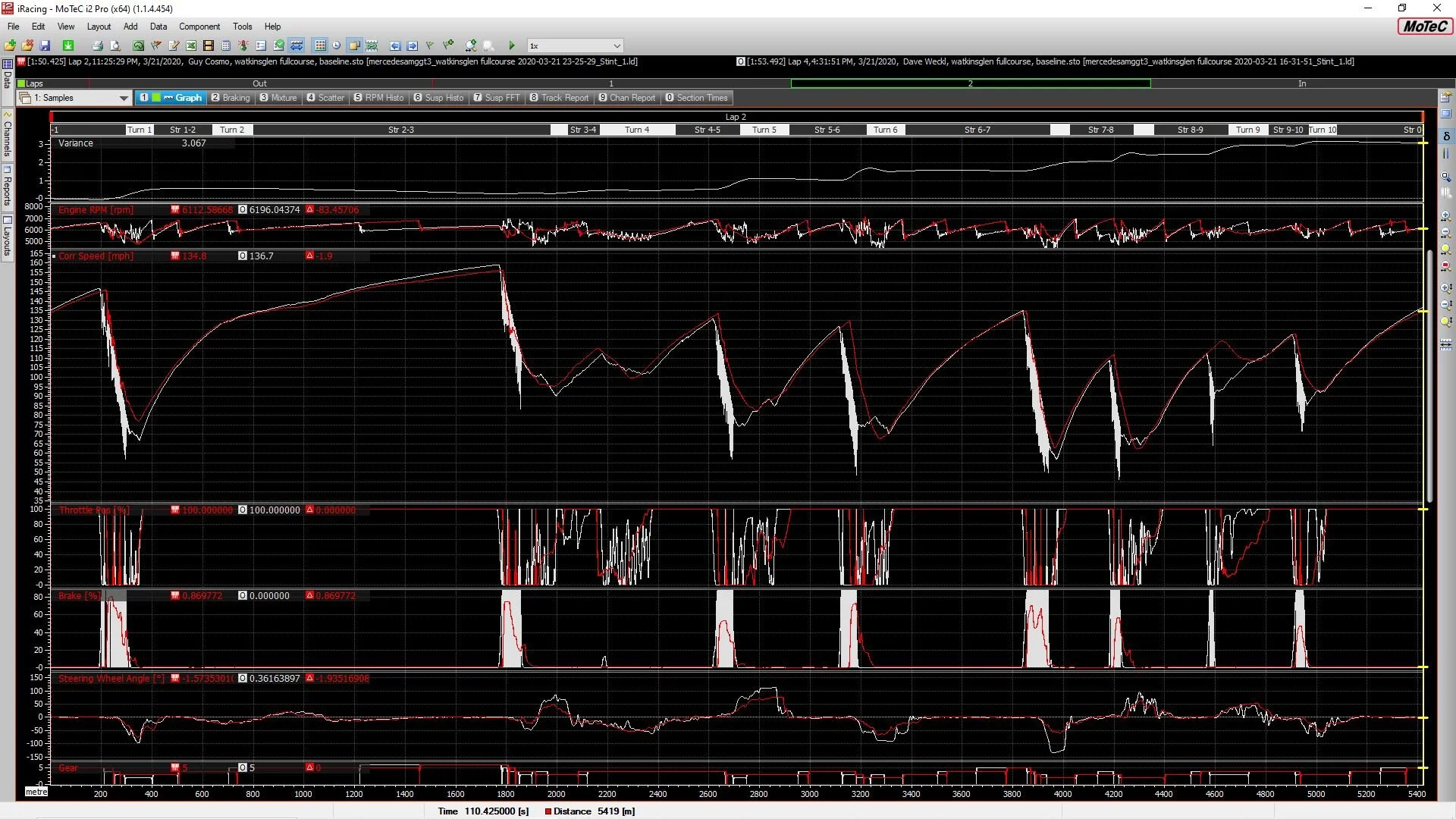This screenshot has height=819, width=1456.
Task: Expand the Channels side panel
Action: coord(7,136)
